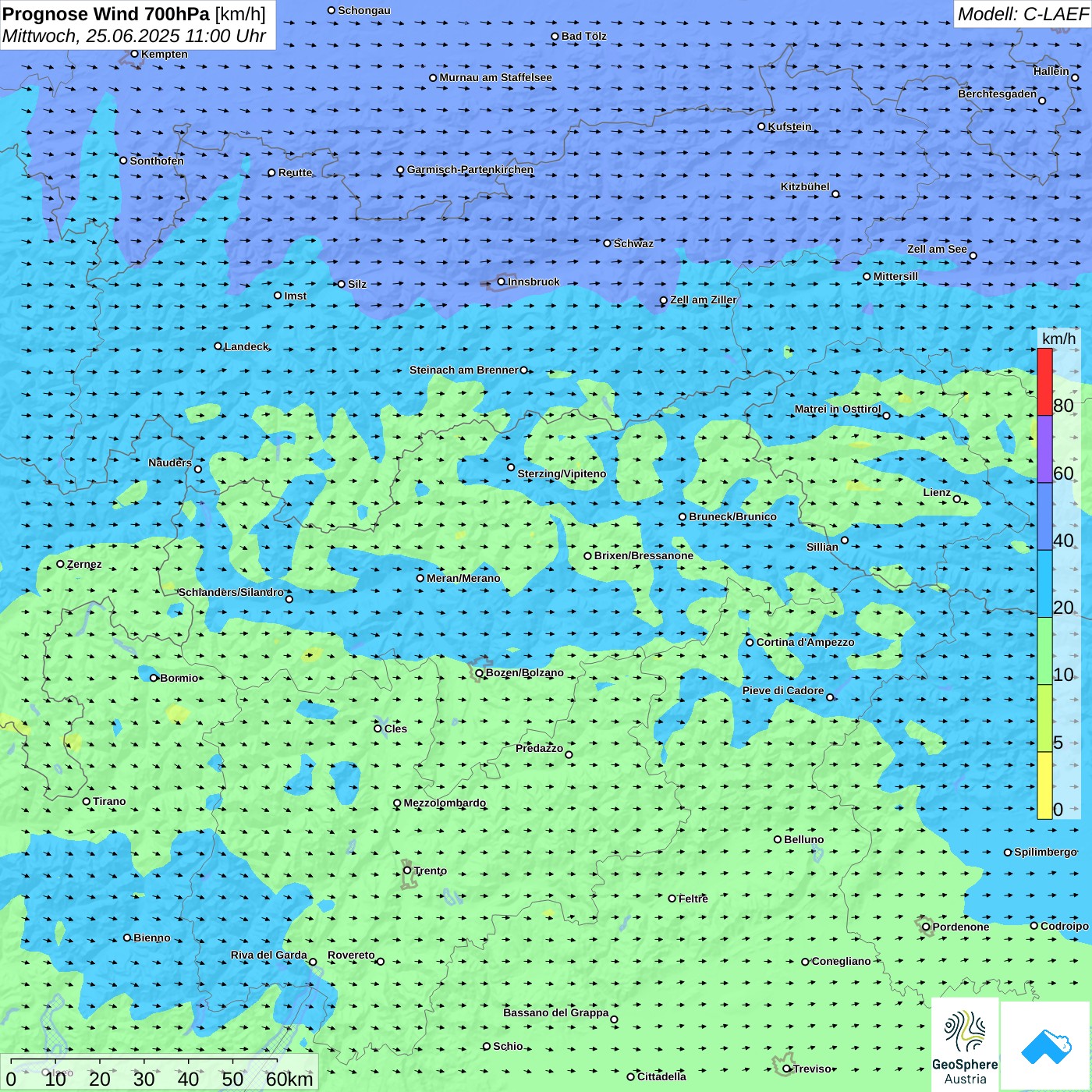This screenshot has height=1092, width=1092.
Task: Click the purple 60-80 legend segment
Action: 1044,449
